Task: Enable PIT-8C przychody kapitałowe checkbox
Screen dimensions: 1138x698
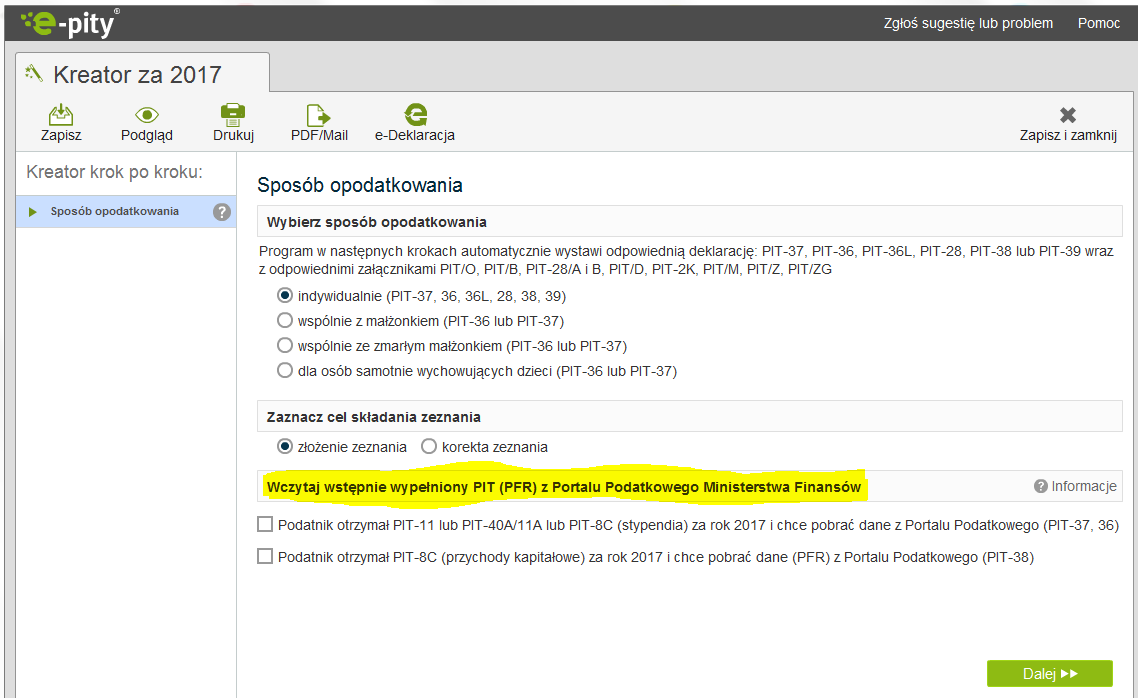Action: 265,557
